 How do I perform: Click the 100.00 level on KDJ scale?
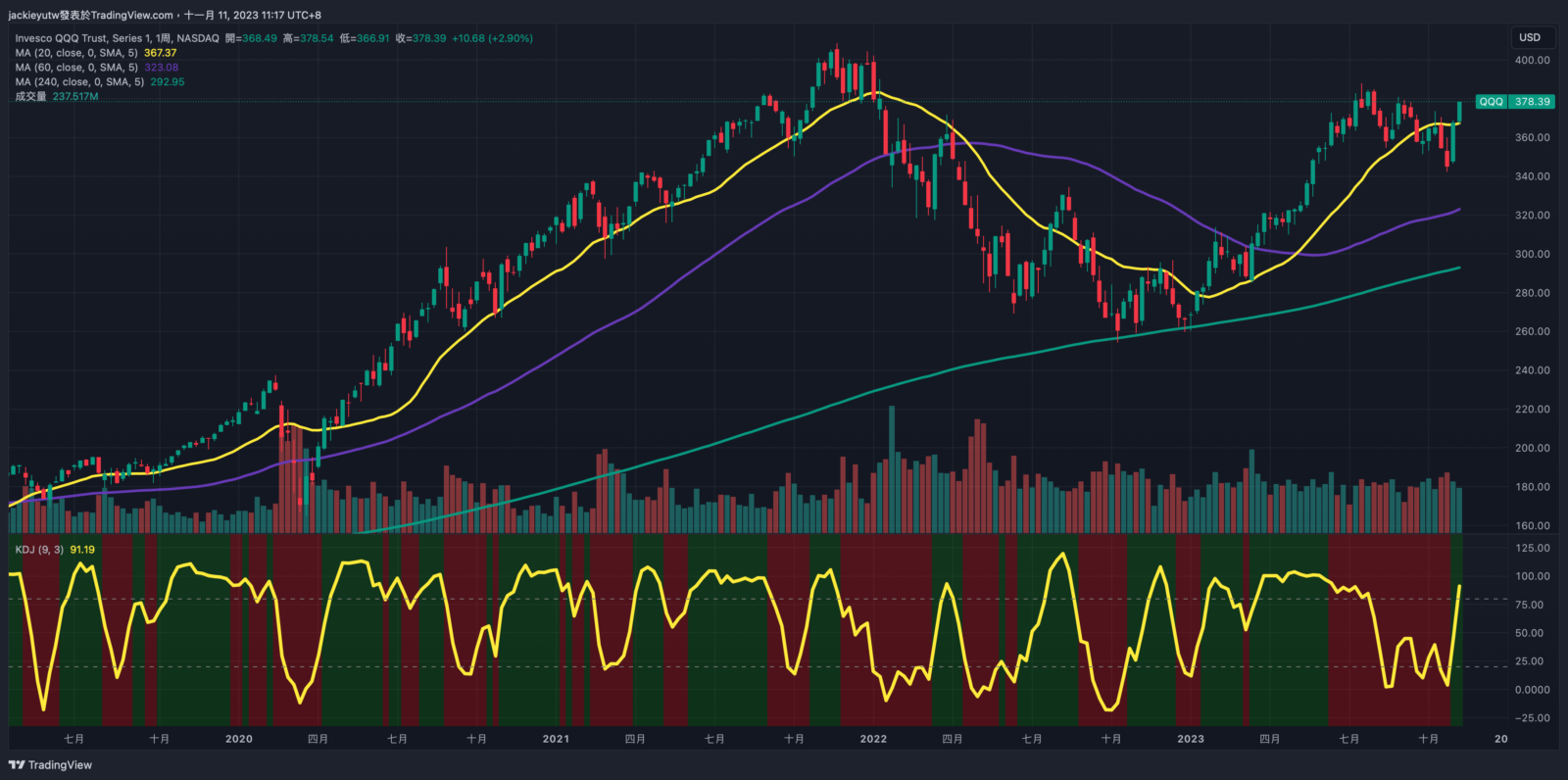[1532, 576]
